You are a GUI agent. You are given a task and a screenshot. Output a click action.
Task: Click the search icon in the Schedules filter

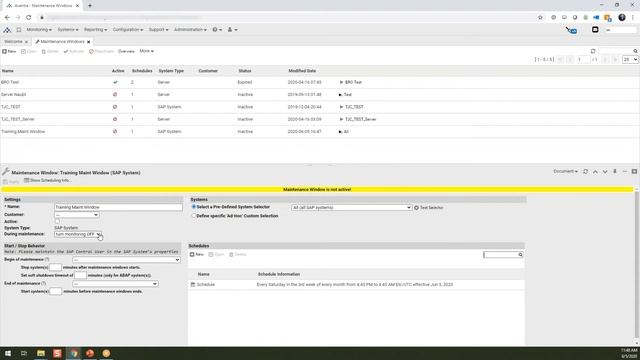520,255
